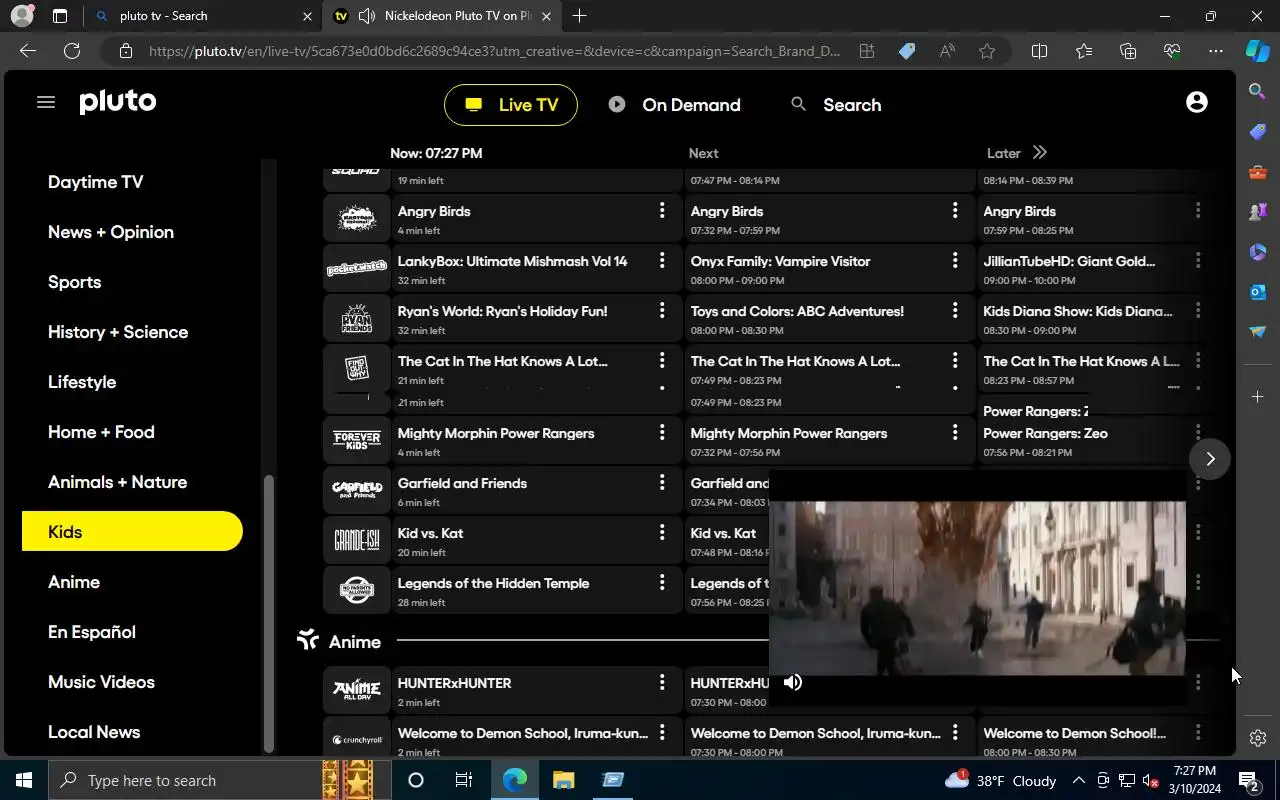
Task: Open the Windows notification center
Action: coord(1248,780)
